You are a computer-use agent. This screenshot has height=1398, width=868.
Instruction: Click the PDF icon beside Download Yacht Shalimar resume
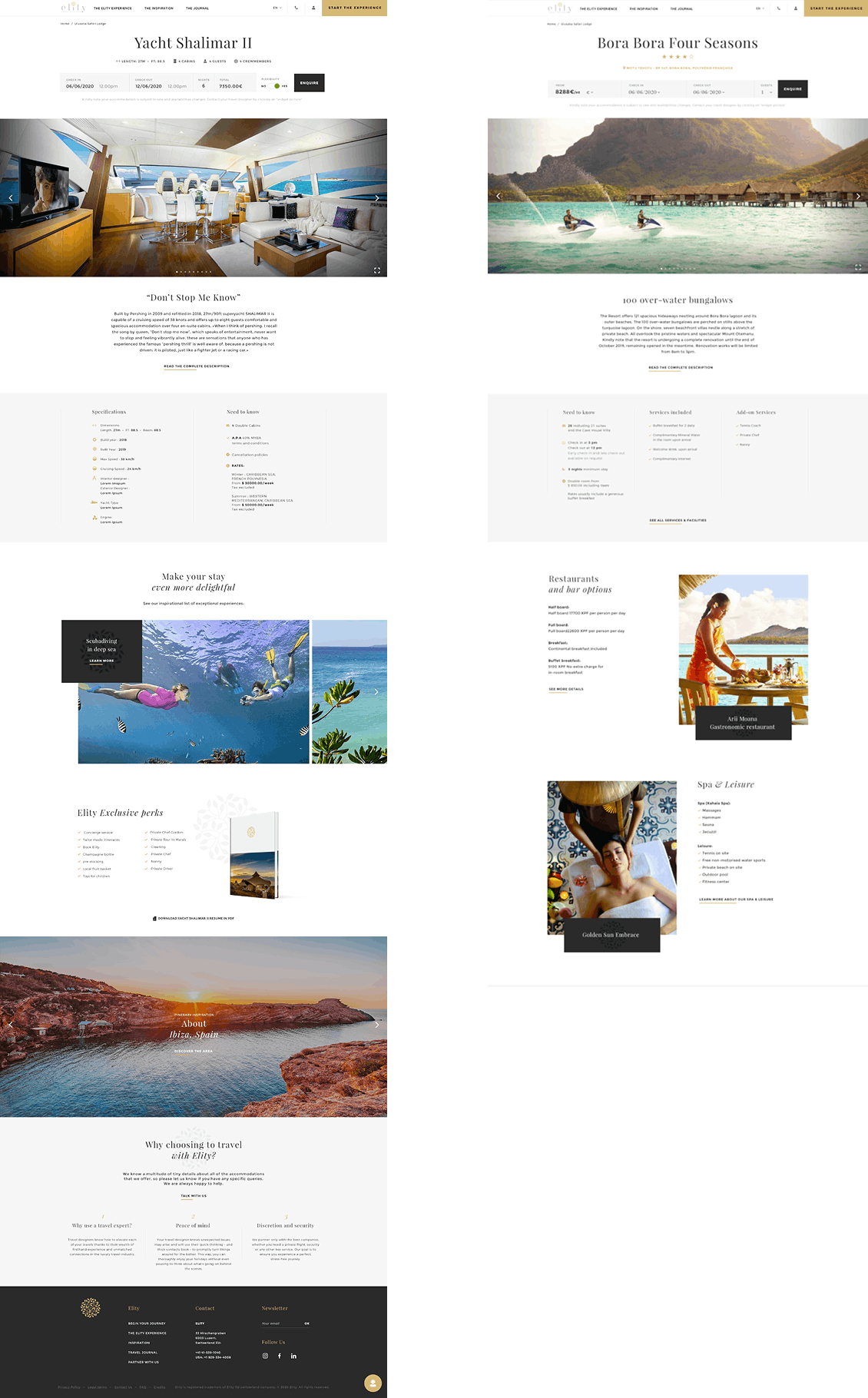[155, 918]
